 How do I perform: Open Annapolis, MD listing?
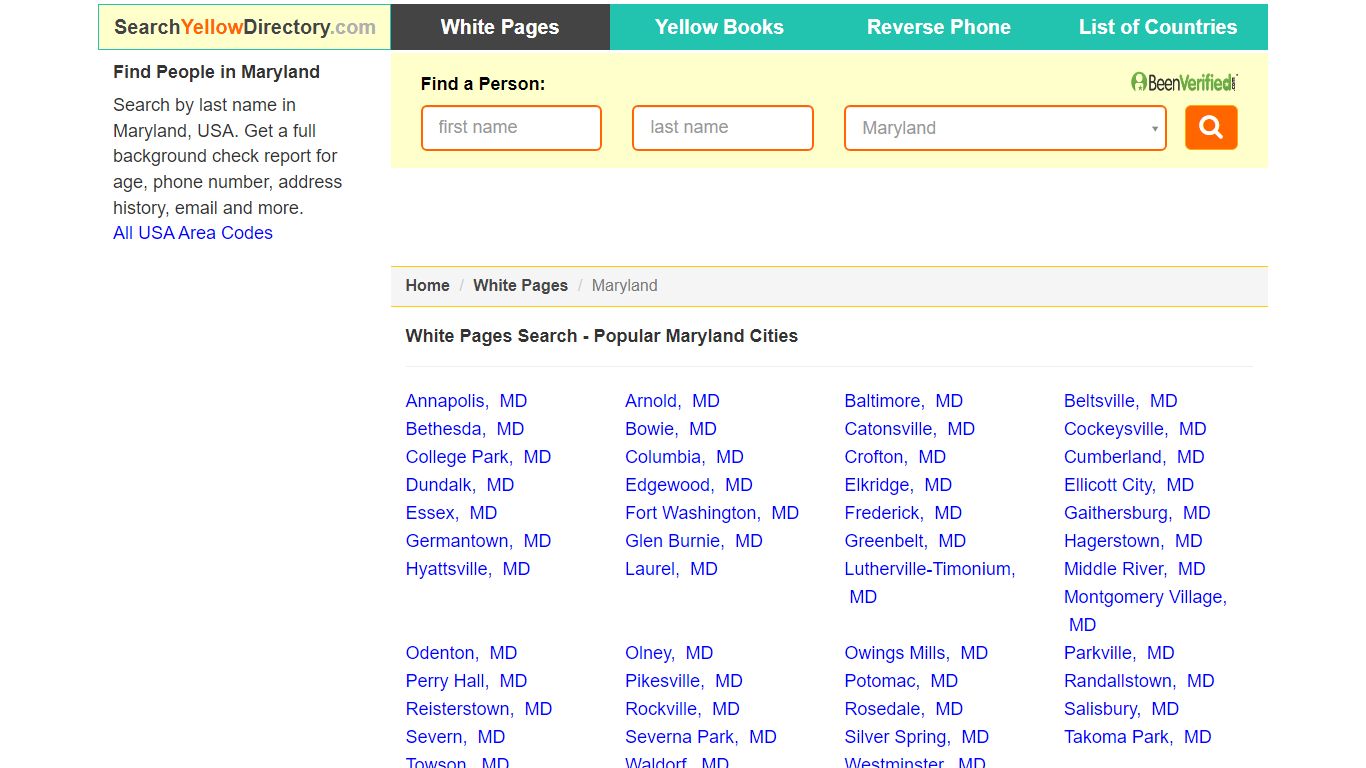click(x=466, y=401)
